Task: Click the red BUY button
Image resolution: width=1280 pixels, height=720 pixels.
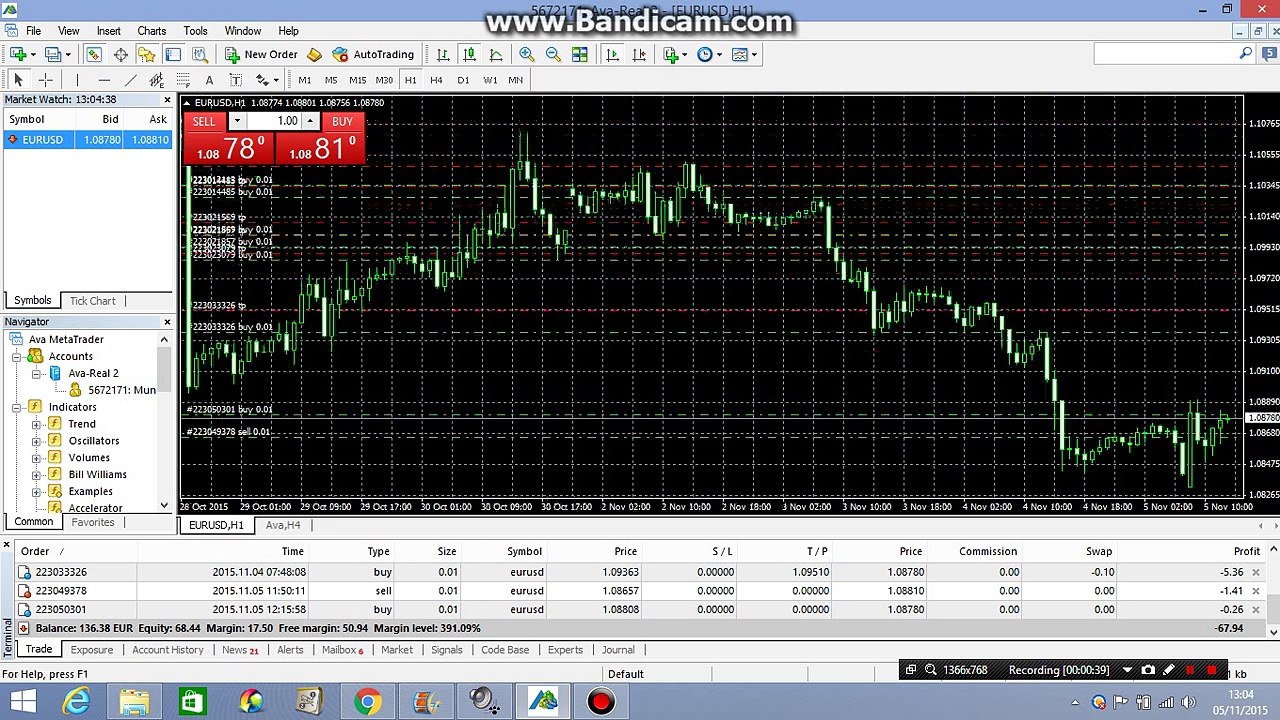Action: pyautogui.click(x=342, y=121)
